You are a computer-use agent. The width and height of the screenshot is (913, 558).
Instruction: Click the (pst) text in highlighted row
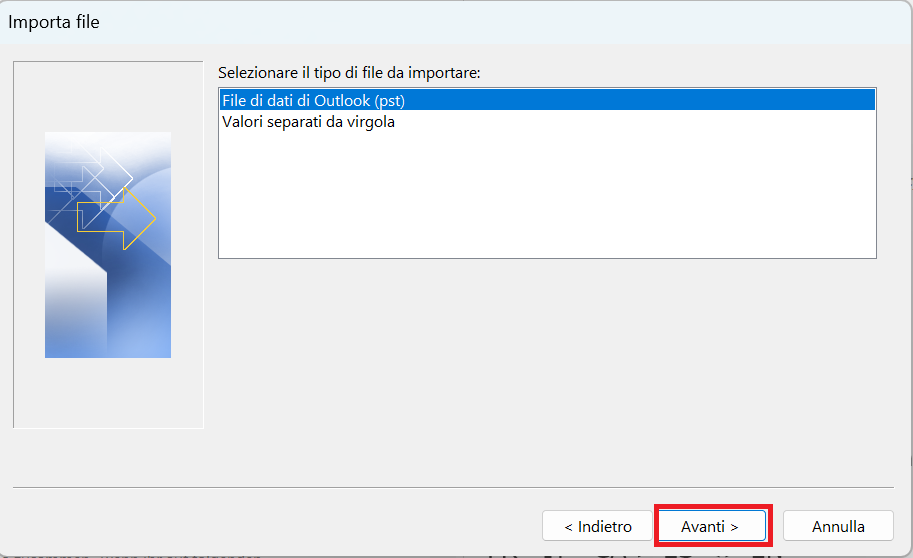[x=390, y=101]
